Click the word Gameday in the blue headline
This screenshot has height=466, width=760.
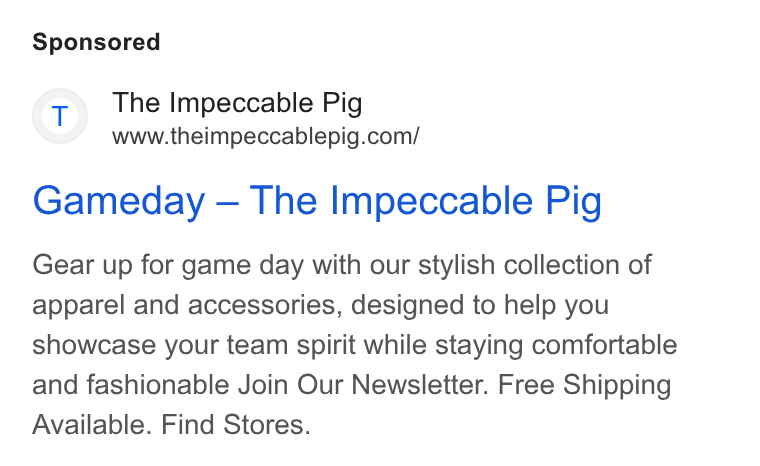tap(119, 202)
